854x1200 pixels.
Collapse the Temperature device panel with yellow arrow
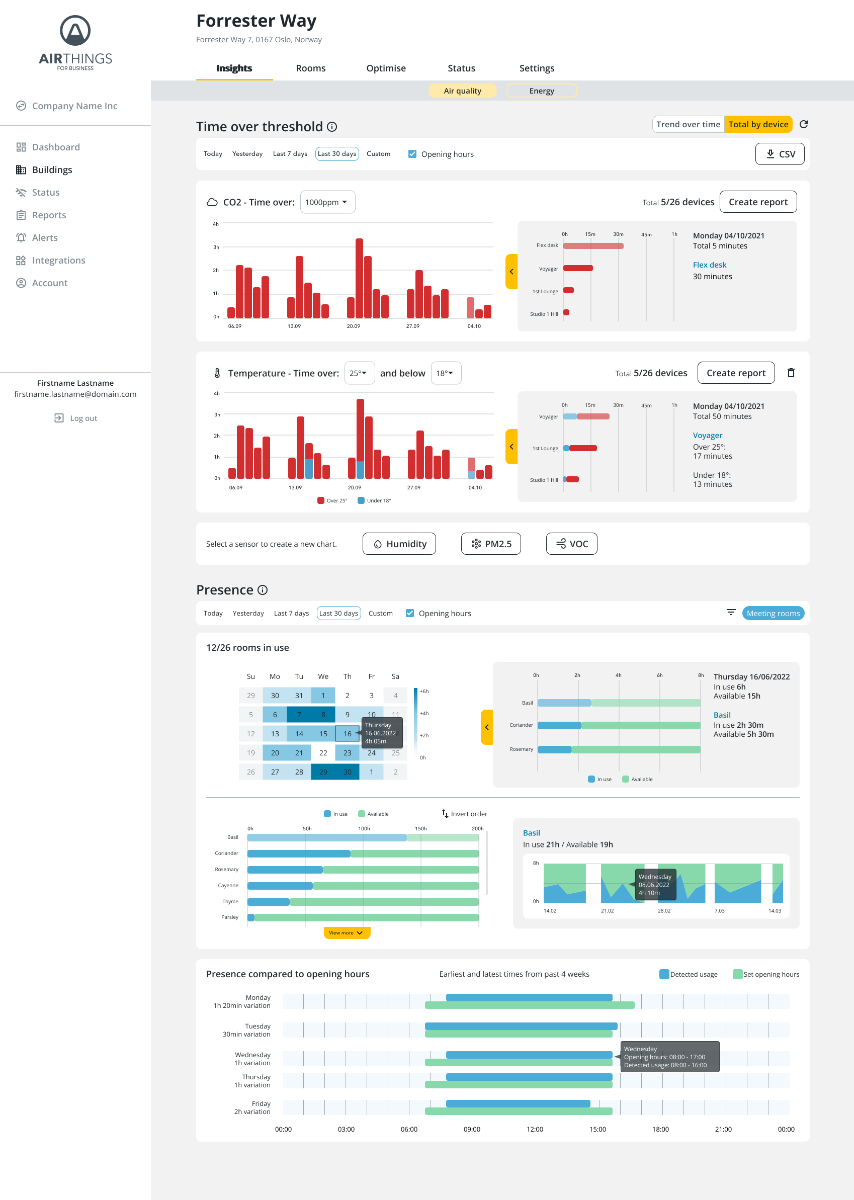tap(511, 446)
